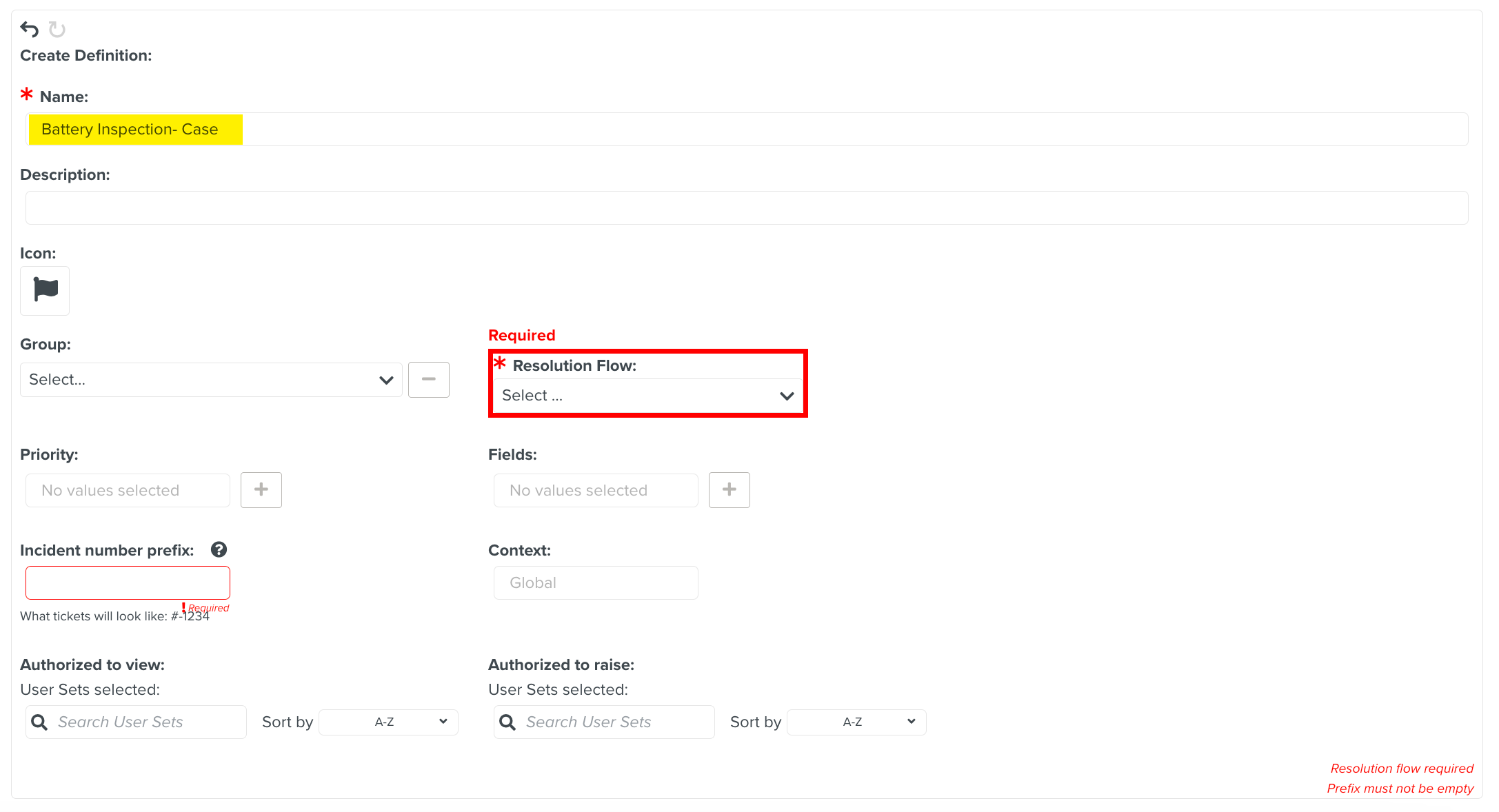The width and height of the screenshot is (1499, 812).
Task: Click the Authorized to view search icon
Action: 39,722
